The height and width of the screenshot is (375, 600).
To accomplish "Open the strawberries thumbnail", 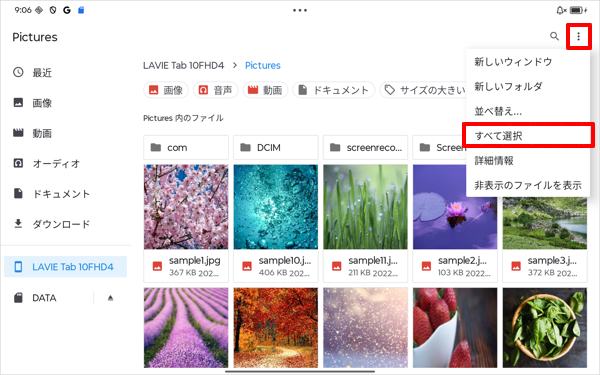I will [455, 328].
